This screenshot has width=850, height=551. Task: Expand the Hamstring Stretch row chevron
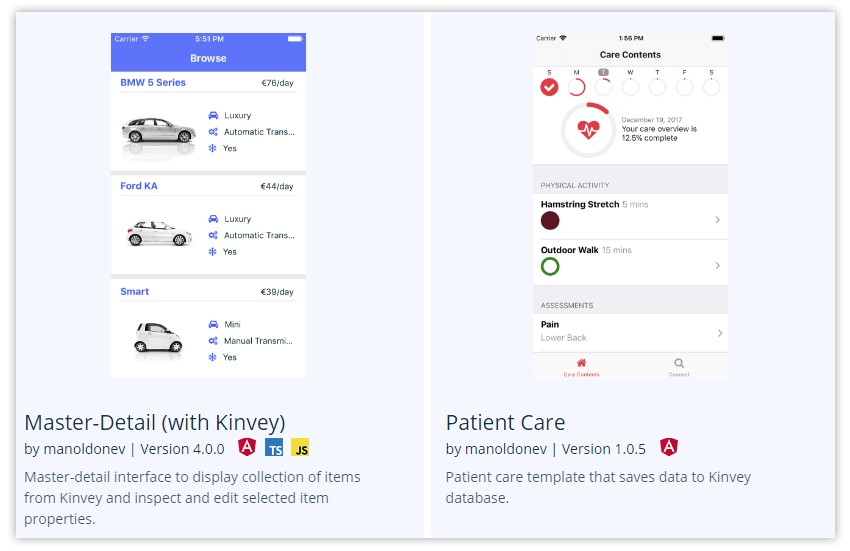point(717,220)
